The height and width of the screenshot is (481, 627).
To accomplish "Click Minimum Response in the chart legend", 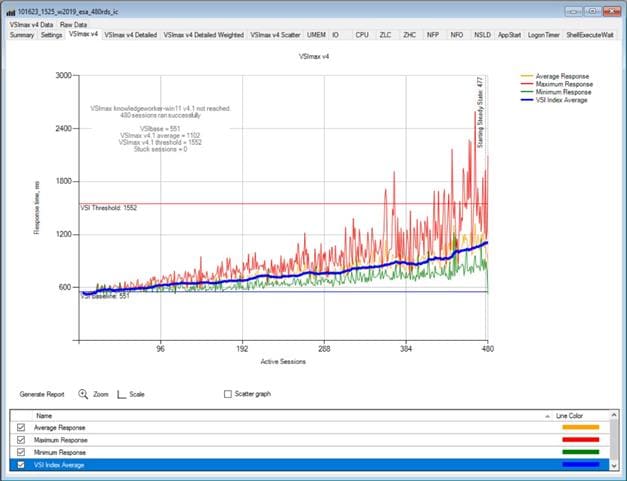I will click(x=563, y=92).
